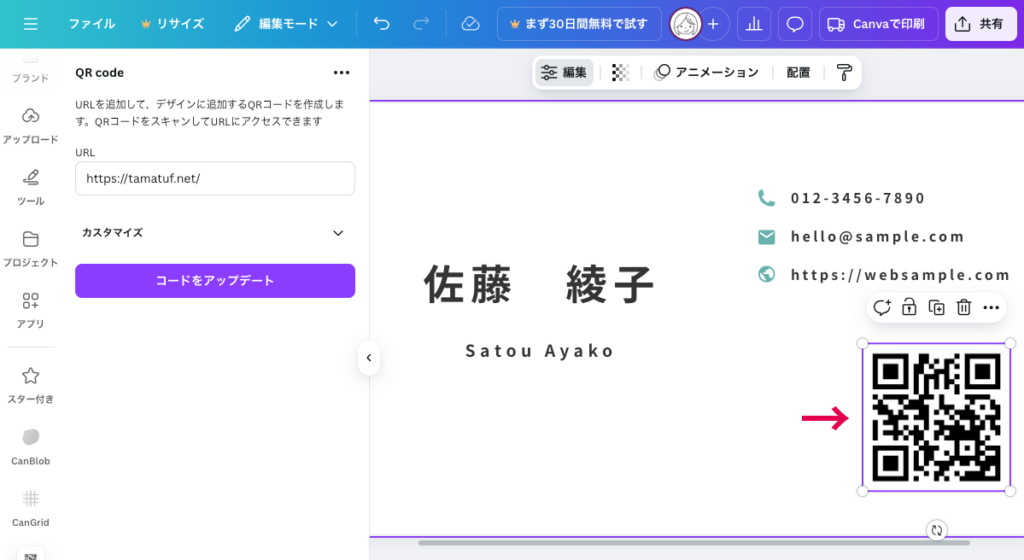Expand the カスタマイズ section
Viewport: 1024px width, 560px height.
tap(215, 232)
